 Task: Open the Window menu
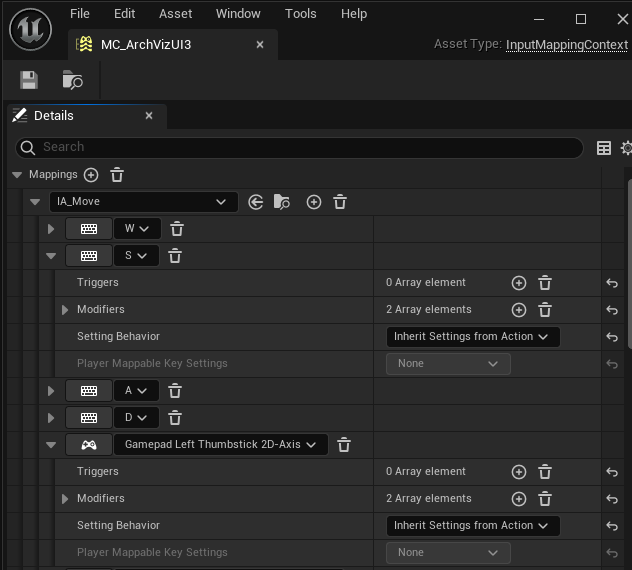(x=238, y=14)
